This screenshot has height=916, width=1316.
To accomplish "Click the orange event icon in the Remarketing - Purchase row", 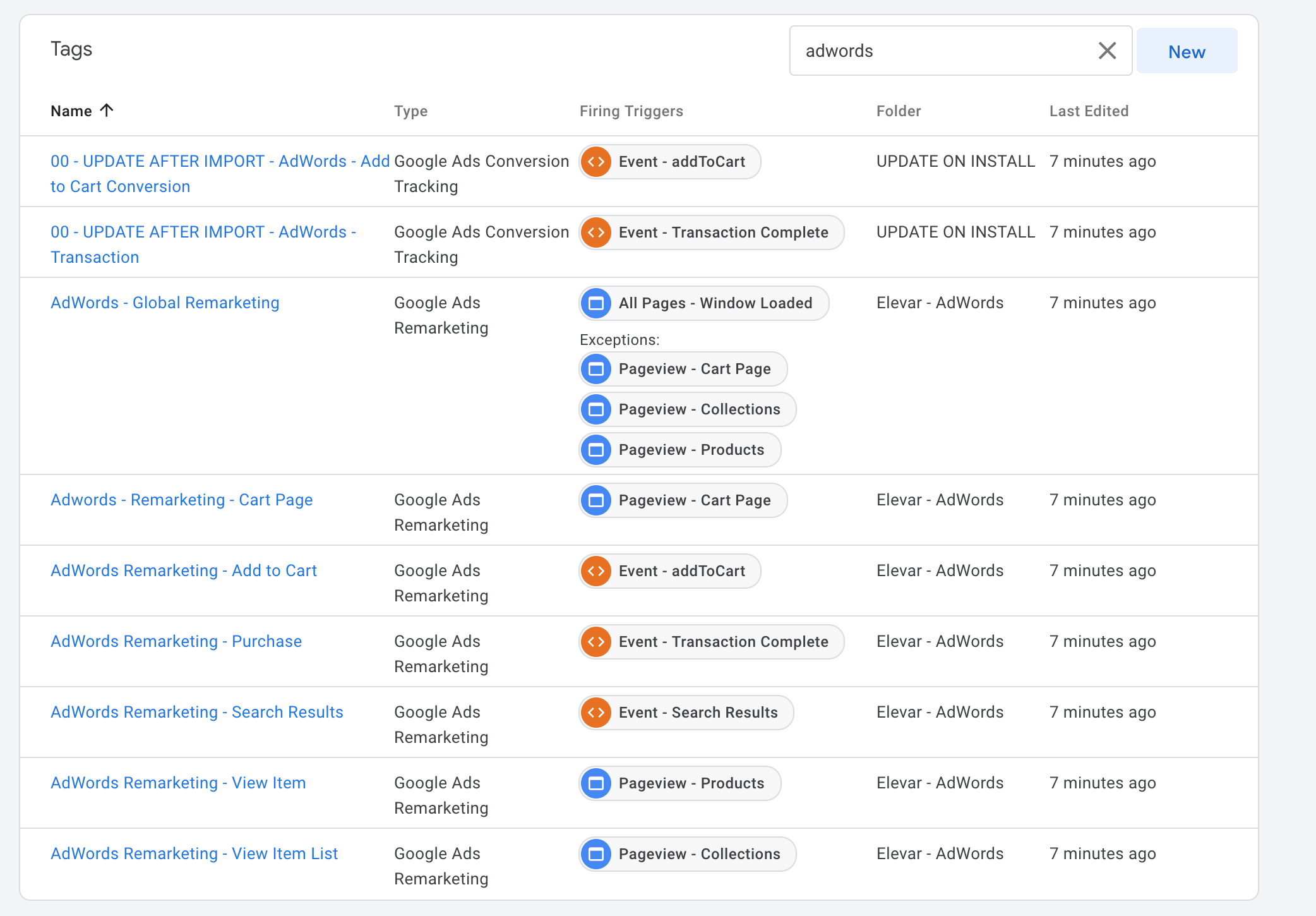I will pos(596,642).
